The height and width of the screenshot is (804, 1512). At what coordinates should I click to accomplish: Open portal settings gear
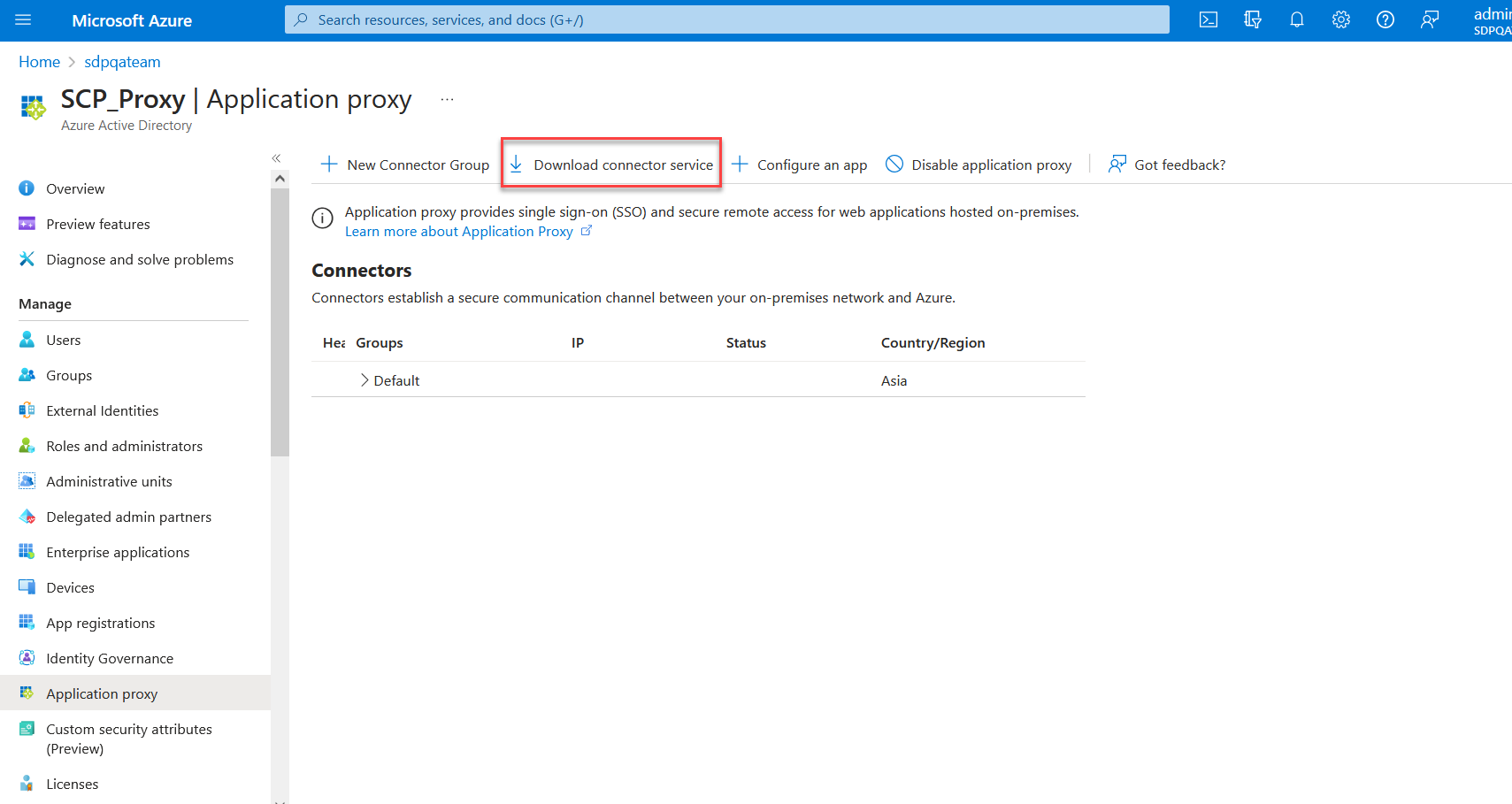click(x=1341, y=20)
